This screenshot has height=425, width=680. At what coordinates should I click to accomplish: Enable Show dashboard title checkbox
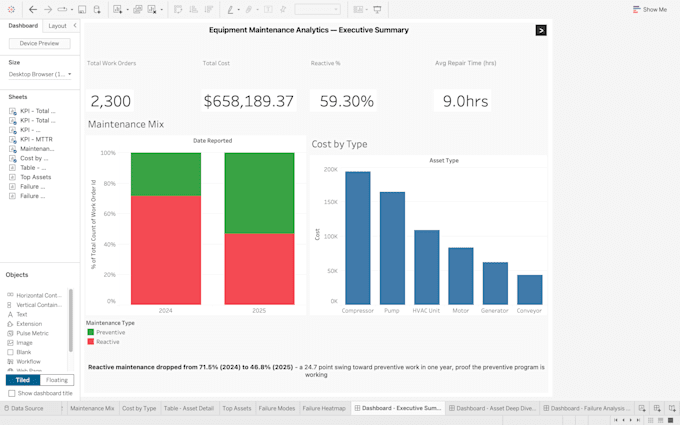click(12, 393)
